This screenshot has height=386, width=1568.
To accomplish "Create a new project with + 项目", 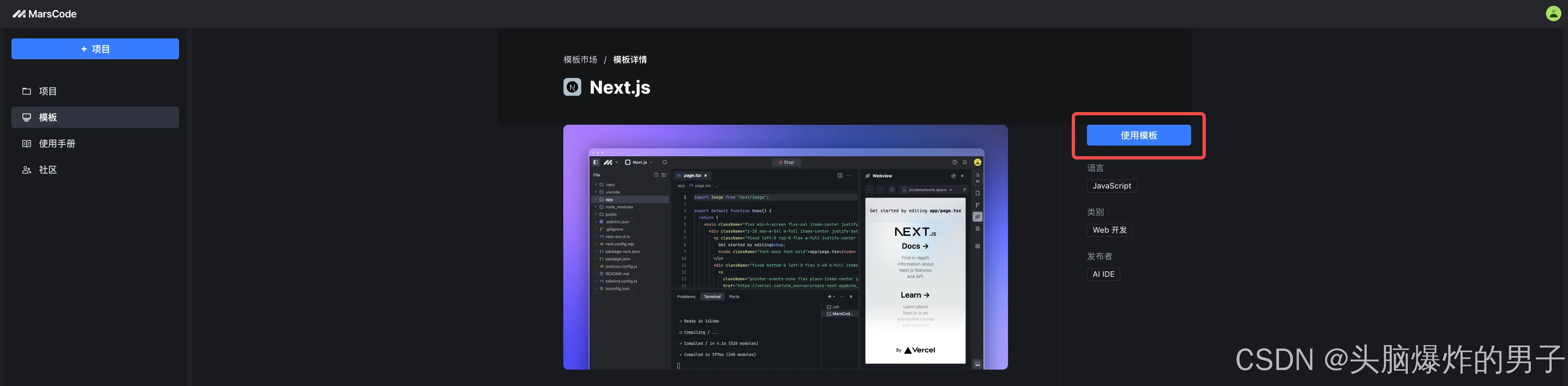I will pos(95,49).
